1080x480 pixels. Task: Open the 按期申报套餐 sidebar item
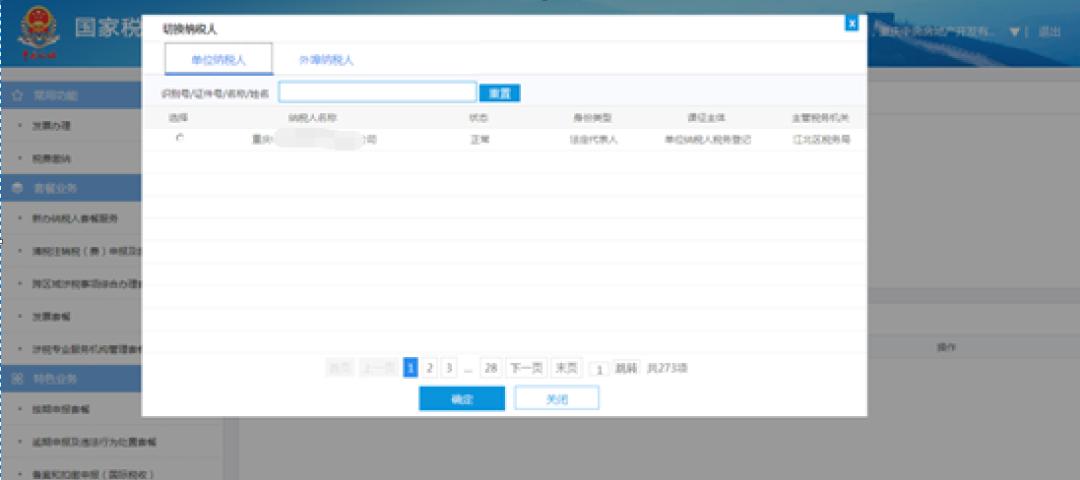click(x=61, y=410)
